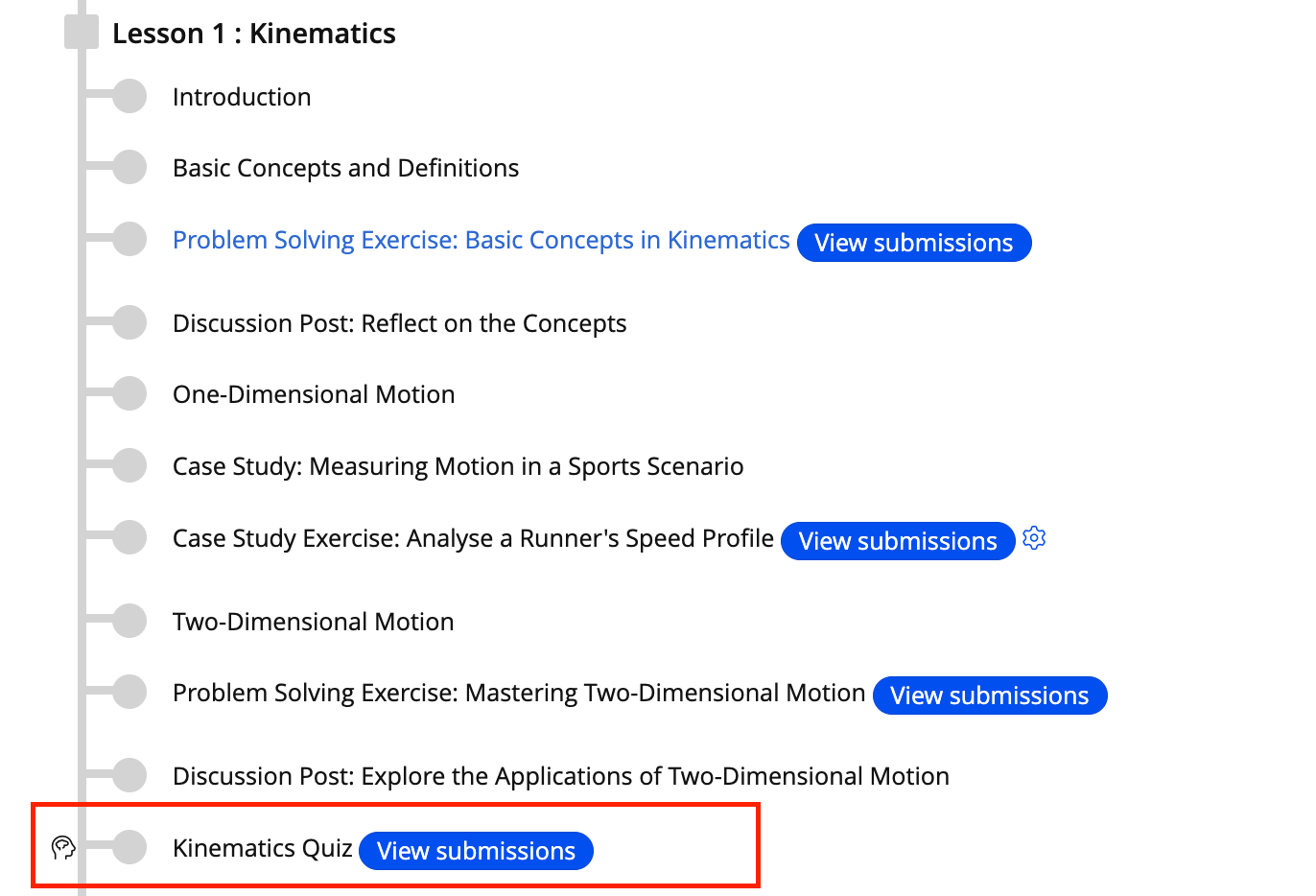This screenshot has height=896, width=1316.
Task: Toggle completion circle for One-Dimensional Motion
Action: click(129, 393)
